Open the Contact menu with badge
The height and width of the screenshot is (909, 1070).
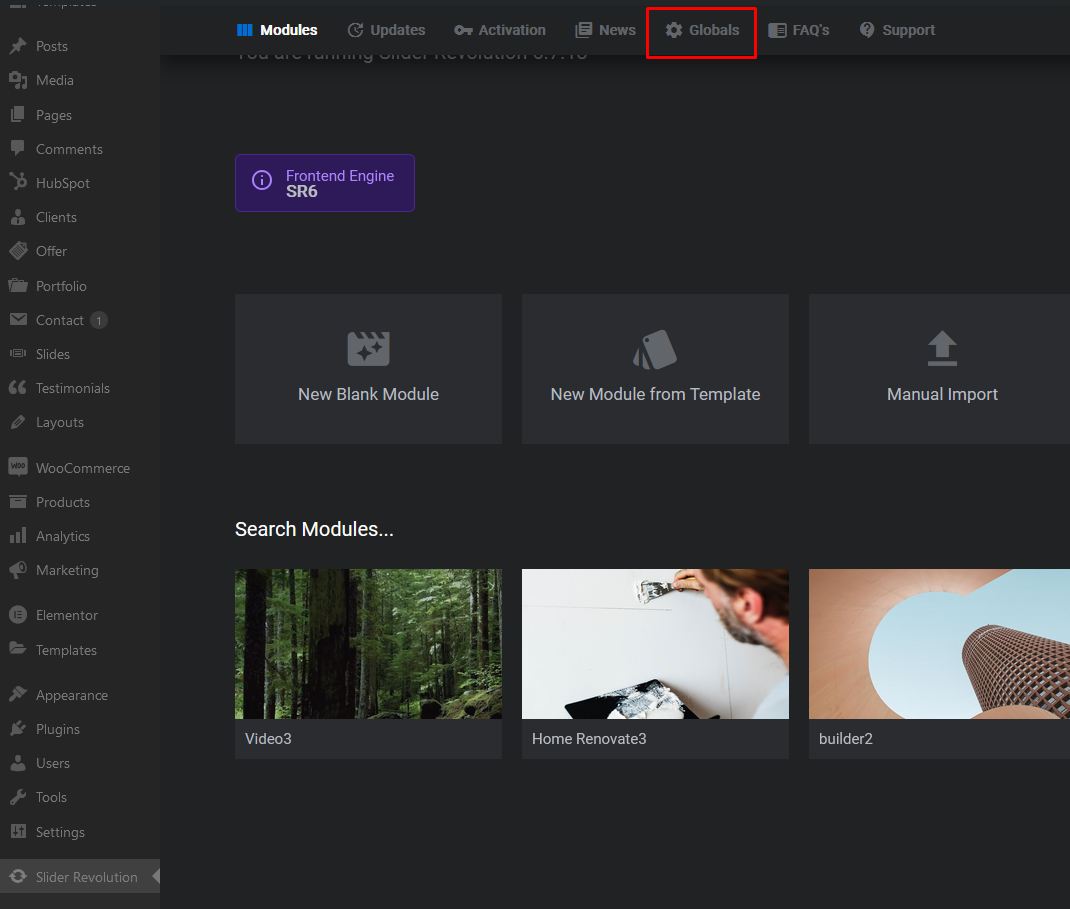coord(60,320)
